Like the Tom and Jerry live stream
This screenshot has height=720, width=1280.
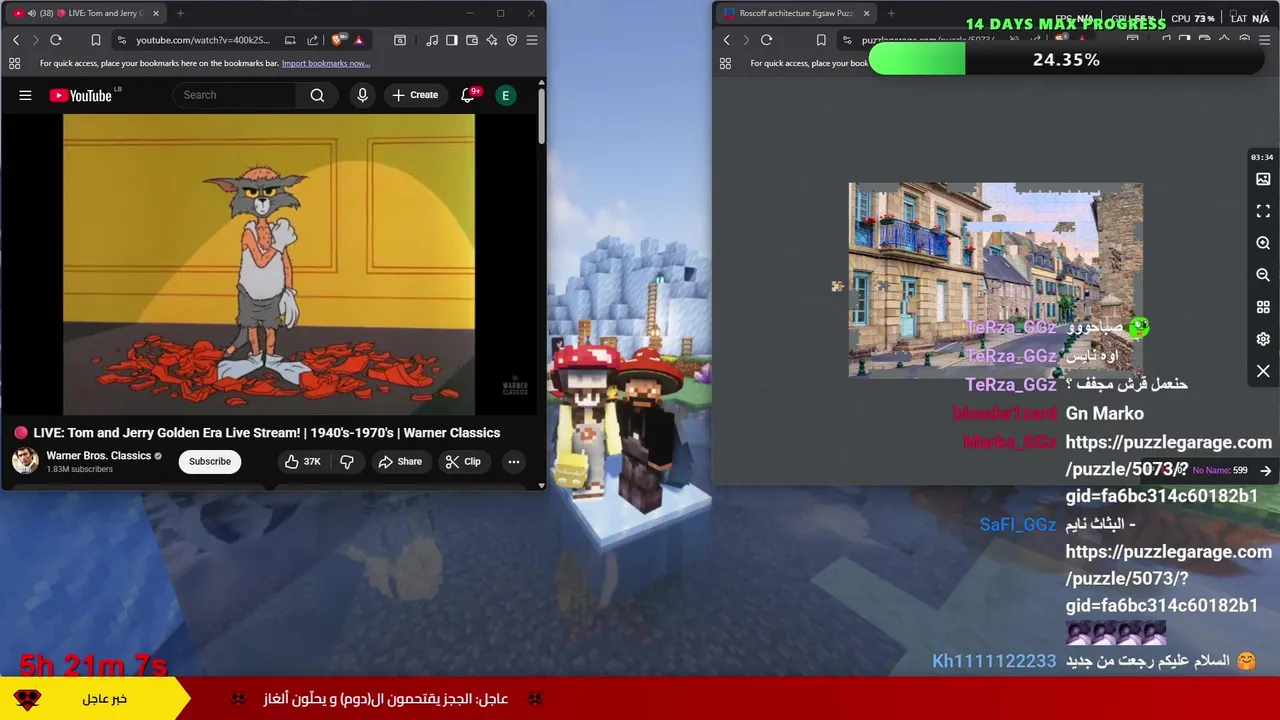point(302,461)
